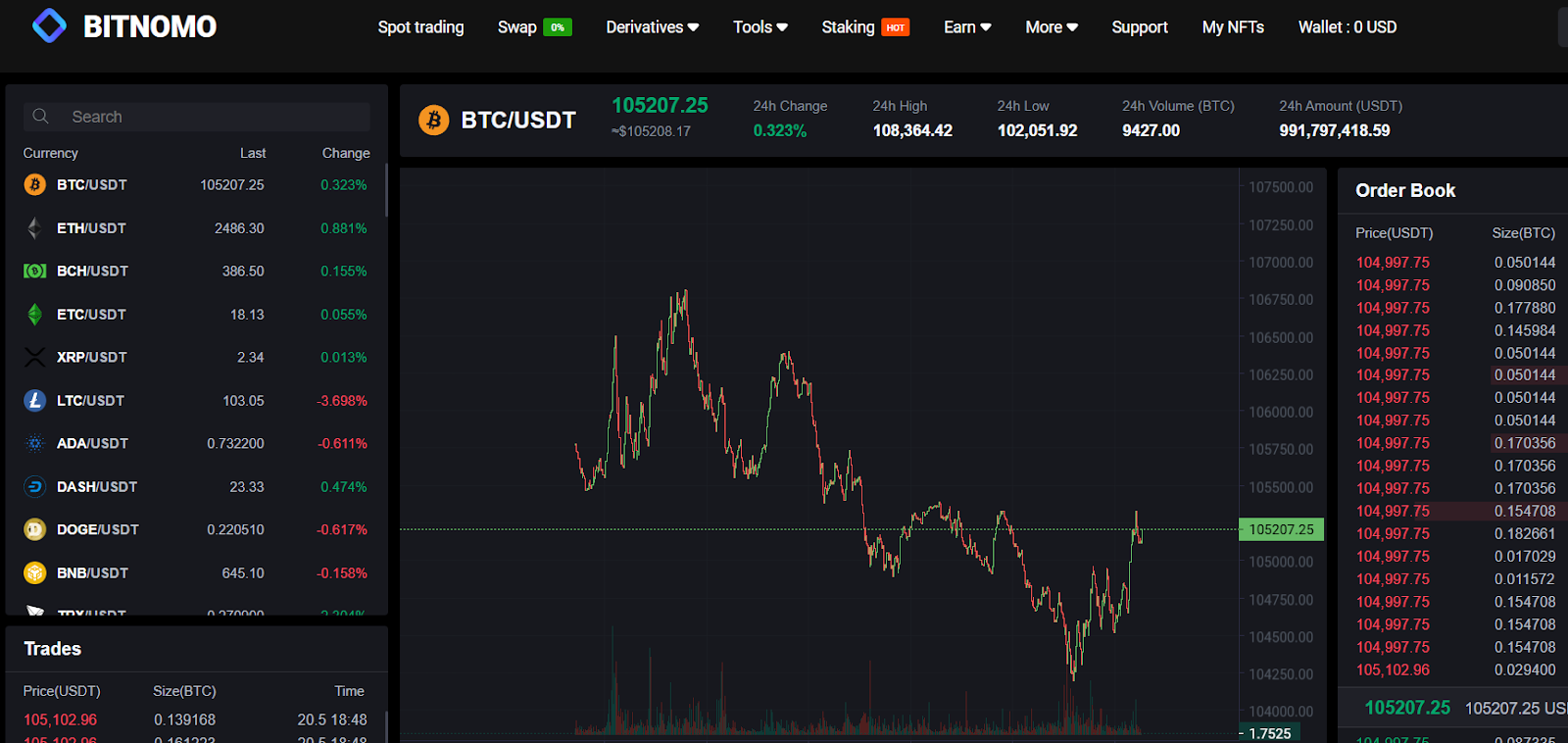1568x743 pixels.
Task: Click the 24h Change 0.323% value
Action: pos(780,130)
